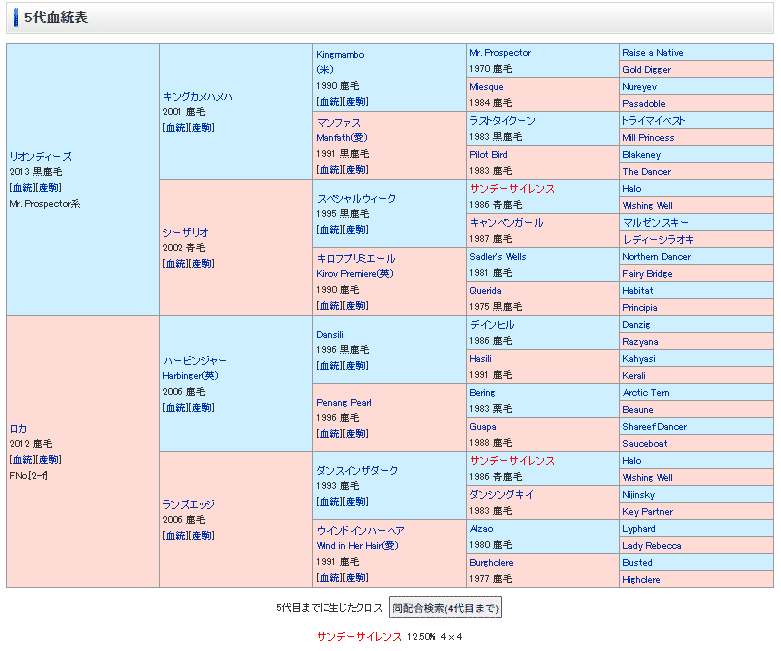Open スペシャルウィーク horse link
The height and width of the screenshot is (651, 781).
coord(356,198)
